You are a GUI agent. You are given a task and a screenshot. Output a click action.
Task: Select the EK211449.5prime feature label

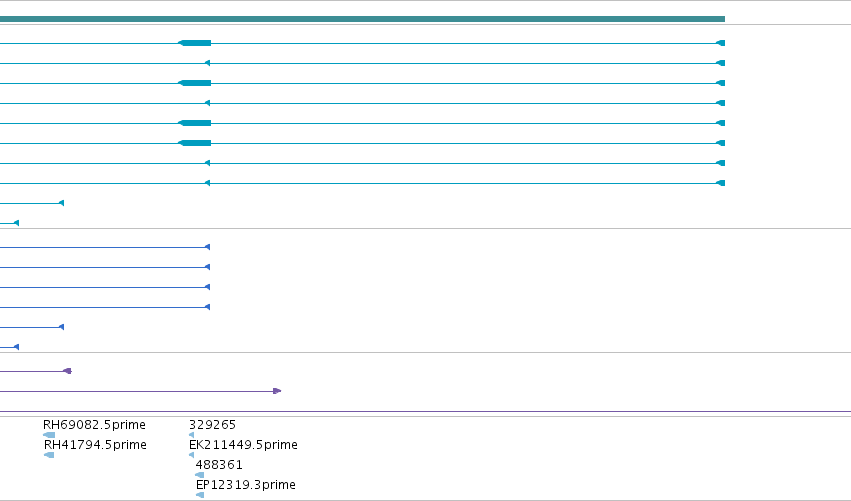(243, 445)
